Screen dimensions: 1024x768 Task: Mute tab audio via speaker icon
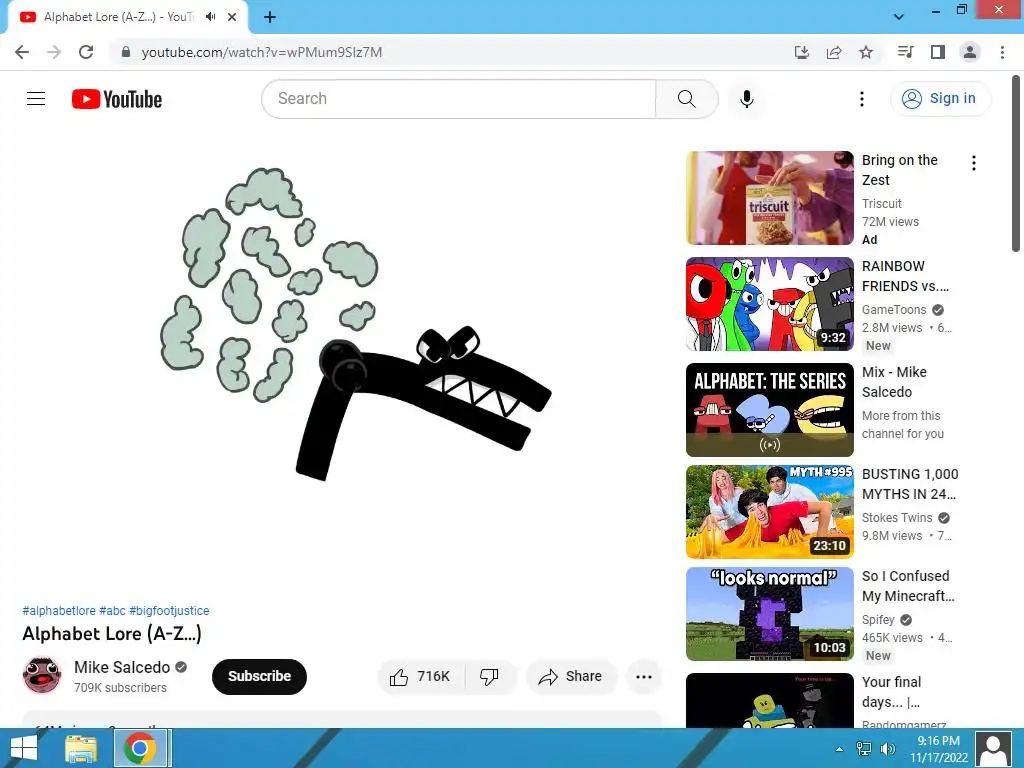point(210,17)
